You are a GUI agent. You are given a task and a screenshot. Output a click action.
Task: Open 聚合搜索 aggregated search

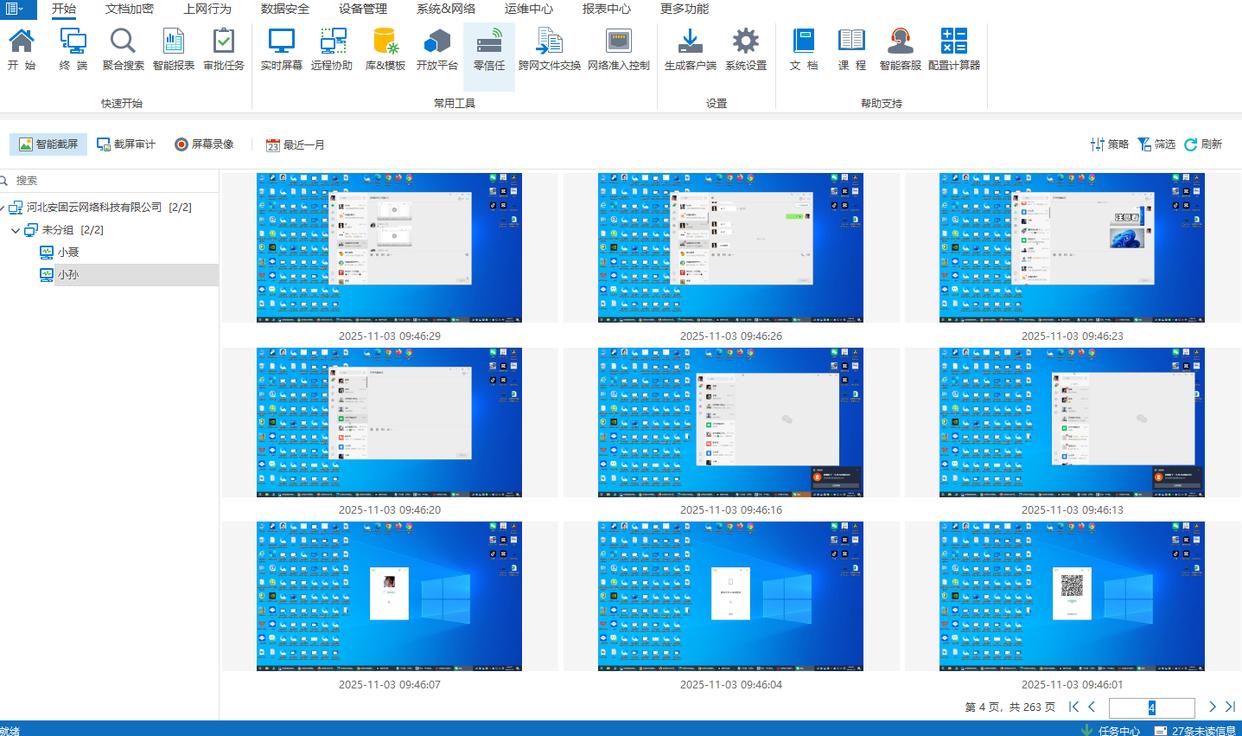[x=123, y=48]
